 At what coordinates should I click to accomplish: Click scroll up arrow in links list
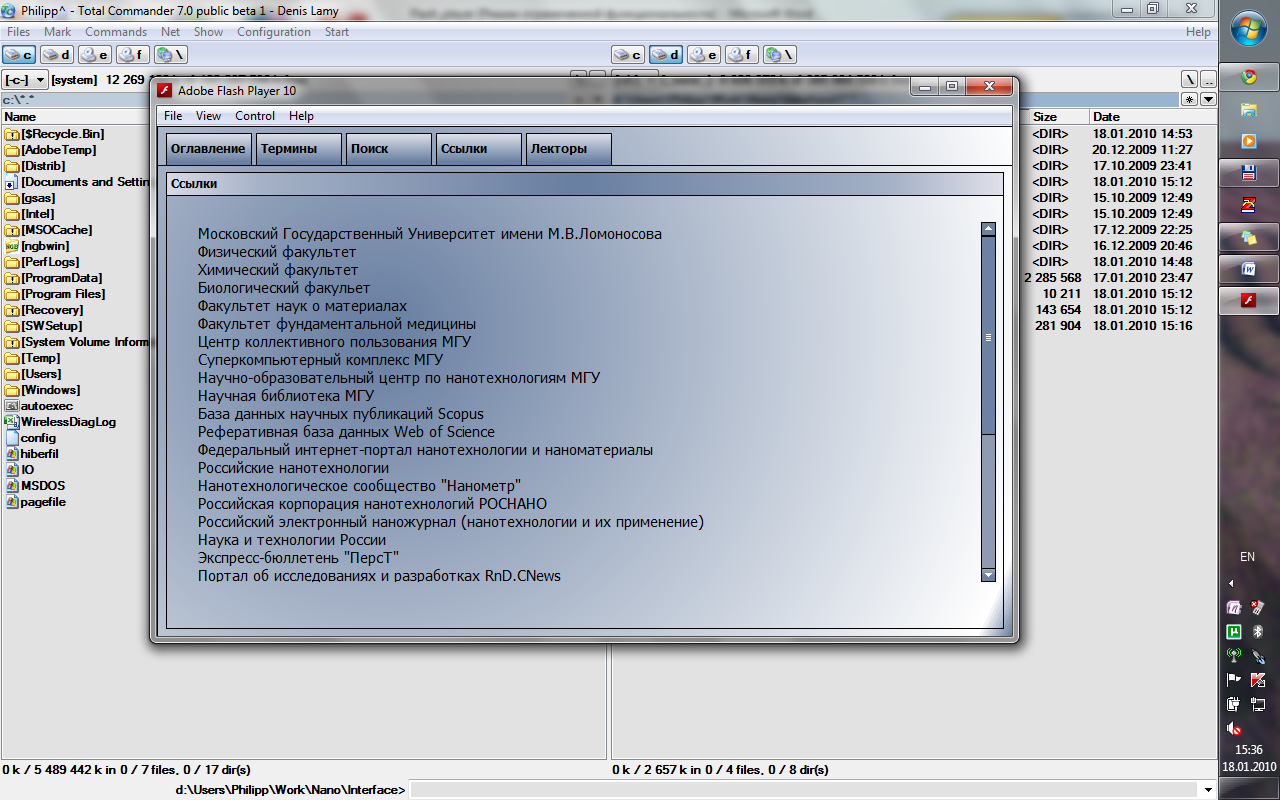(989, 229)
